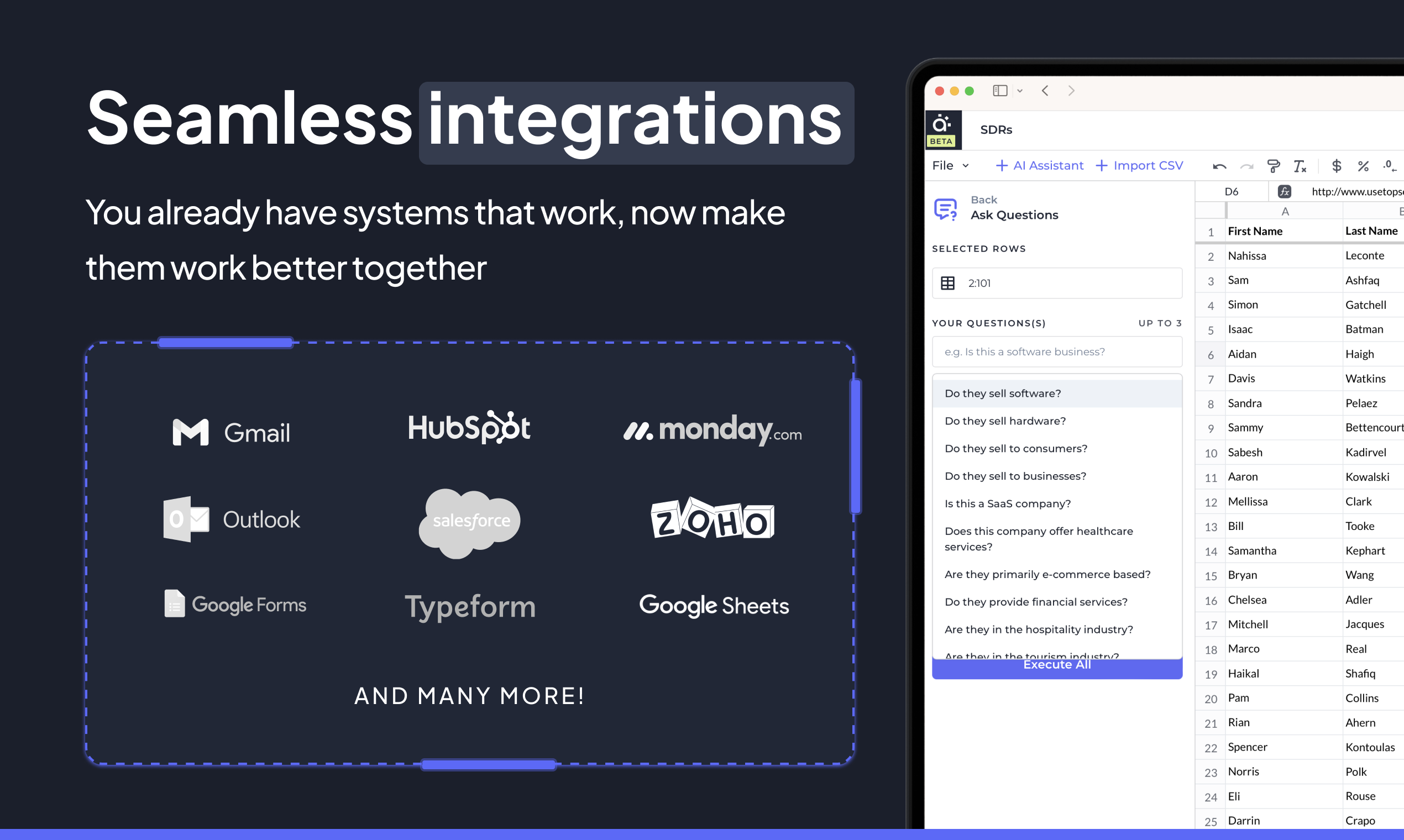Click the undo arrow in toolbar
Viewport: 1404px width, 840px height.
tap(1219, 166)
